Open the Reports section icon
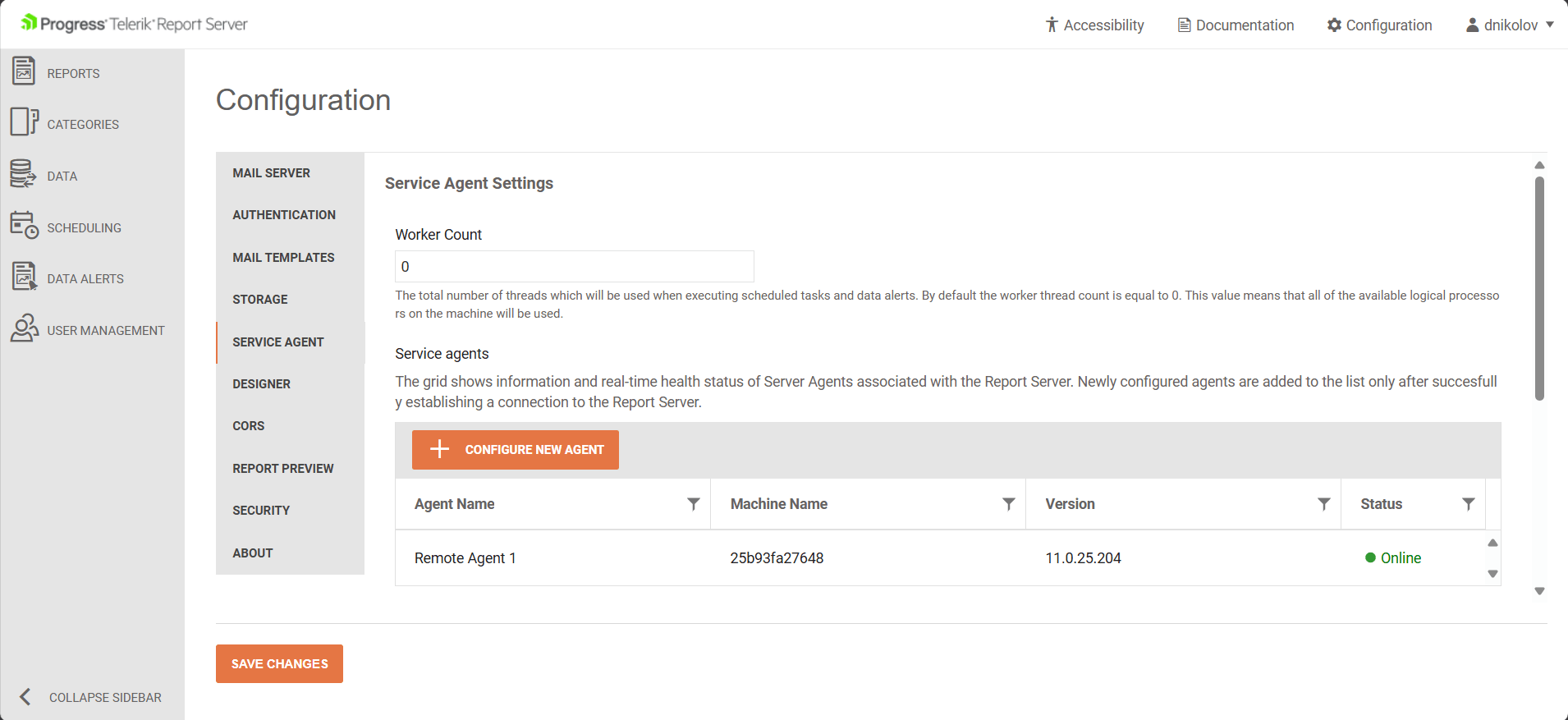This screenshot has width=1568, height=720. point(24,71)
